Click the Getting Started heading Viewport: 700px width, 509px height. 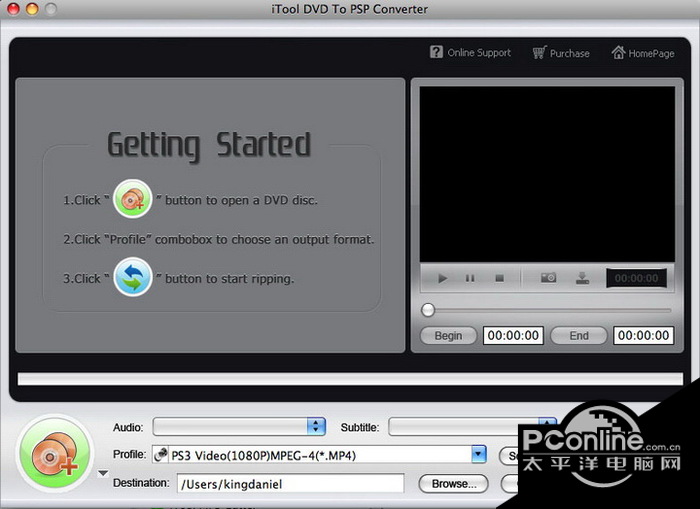pyautogui.click(x=209, y=145)
